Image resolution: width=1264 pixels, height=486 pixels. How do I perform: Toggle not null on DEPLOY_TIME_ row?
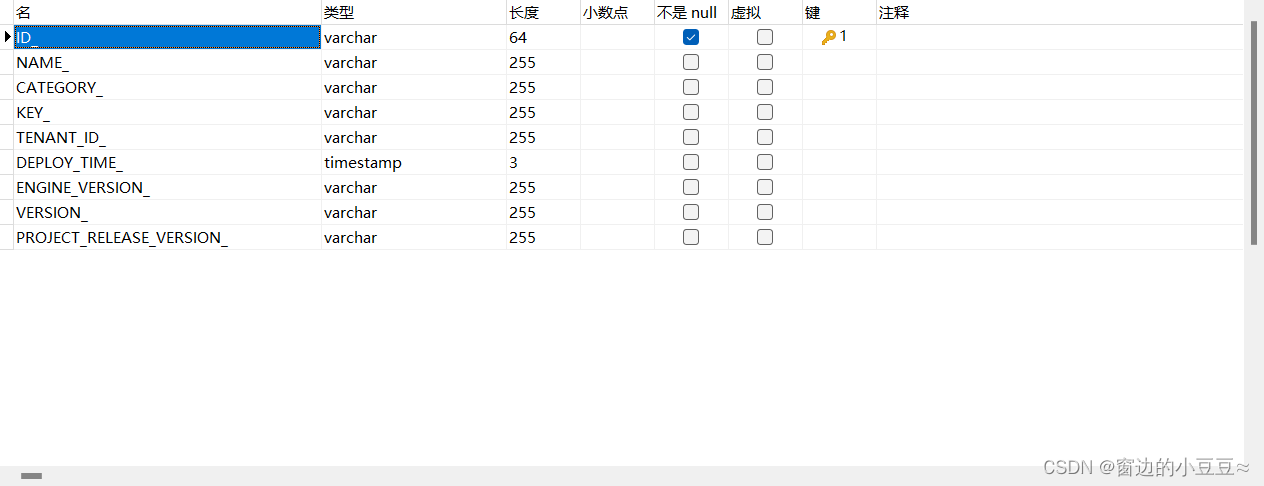point(691,162)
